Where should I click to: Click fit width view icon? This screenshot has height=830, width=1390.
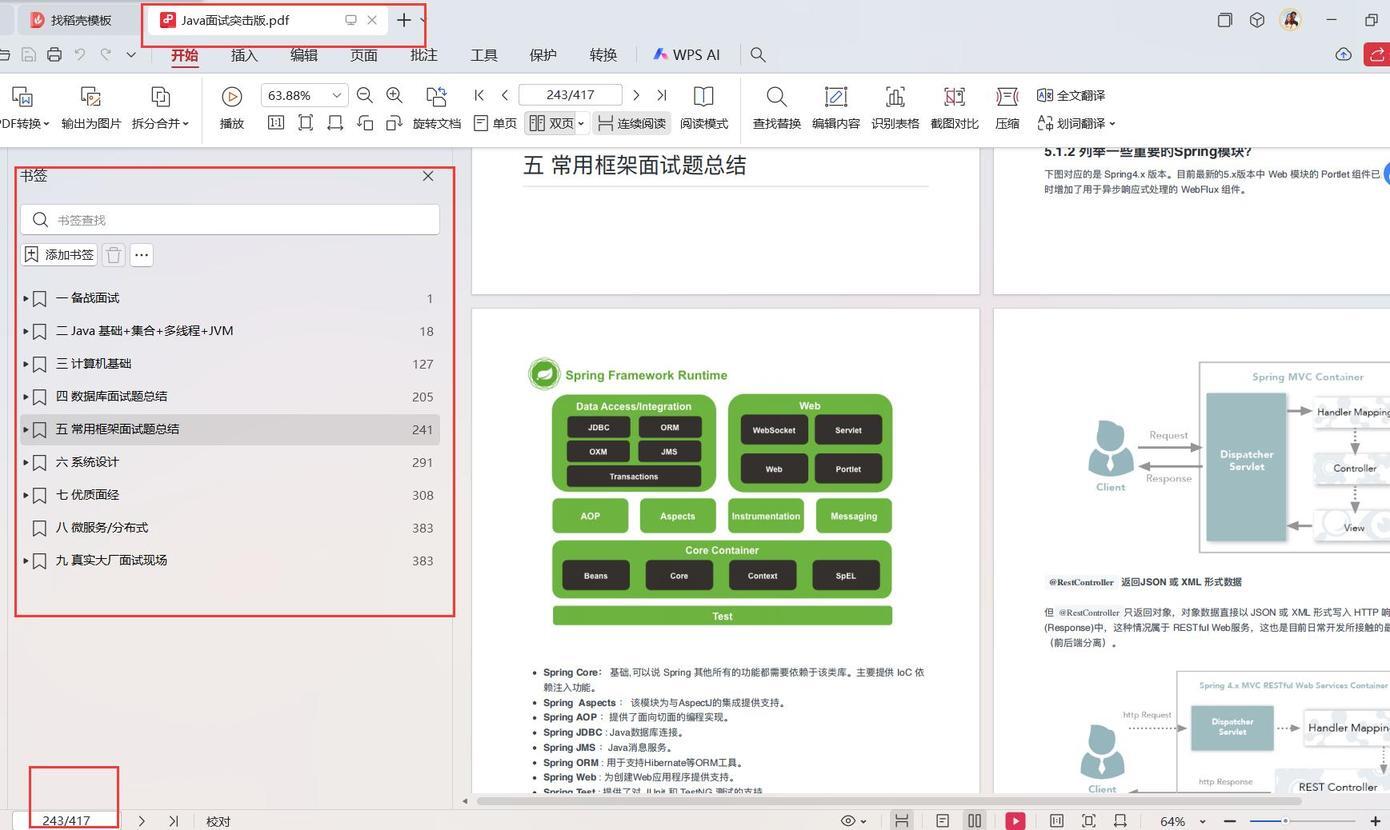pyautogui.click(x=335, y=123)
